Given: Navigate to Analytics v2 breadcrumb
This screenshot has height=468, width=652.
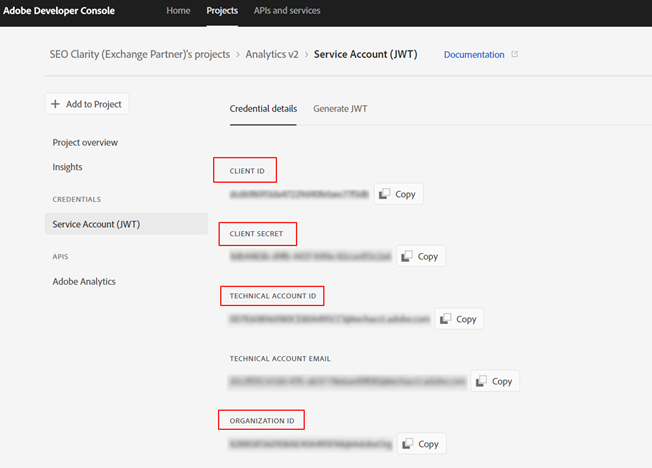Looking at the screenshot, I should pos(272,54).
